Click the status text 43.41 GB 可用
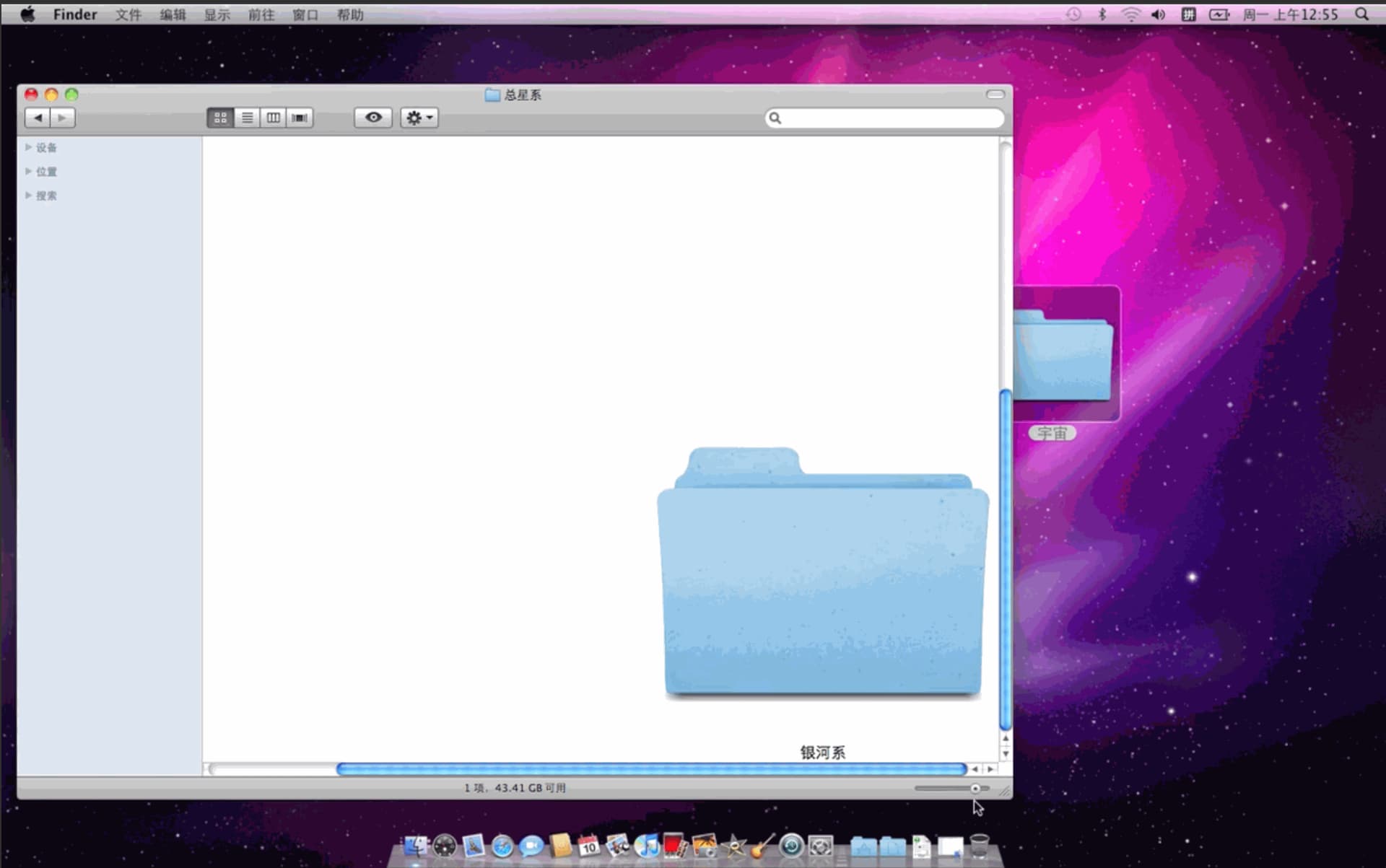Image resolution: width=1386 pixels, height=868 pixels. tap(530, 788)
